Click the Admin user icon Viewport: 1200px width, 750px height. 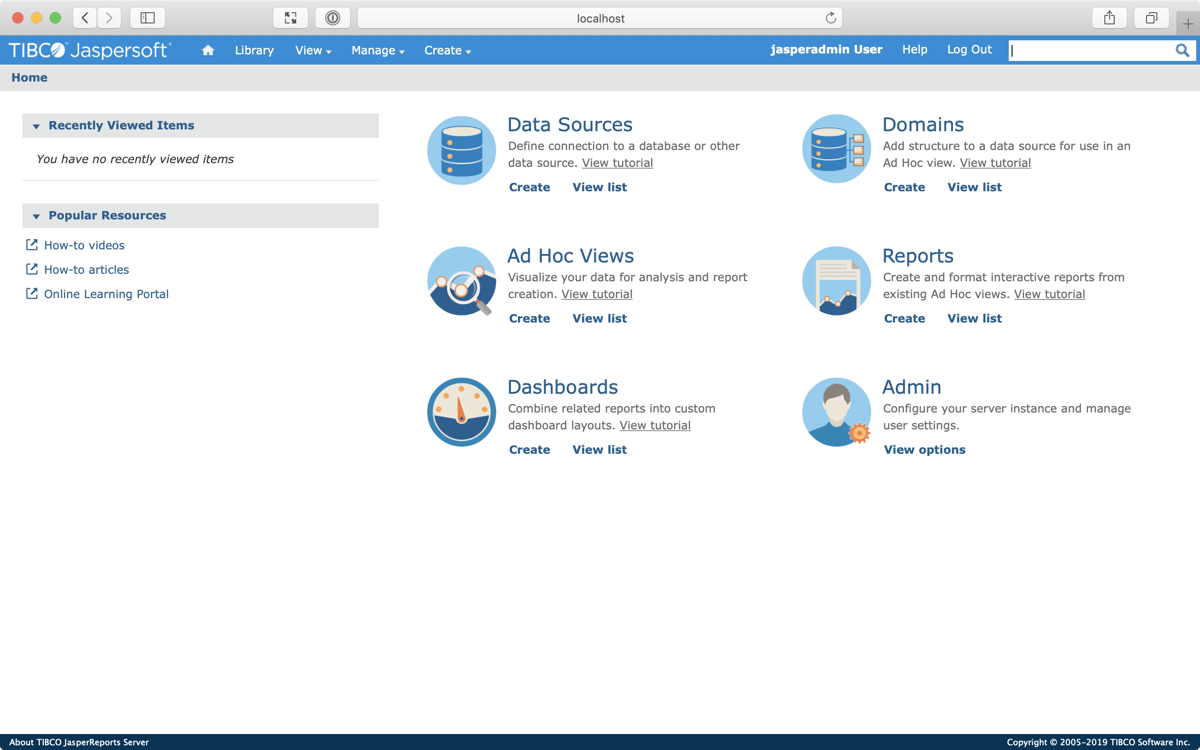pos(836,412)
